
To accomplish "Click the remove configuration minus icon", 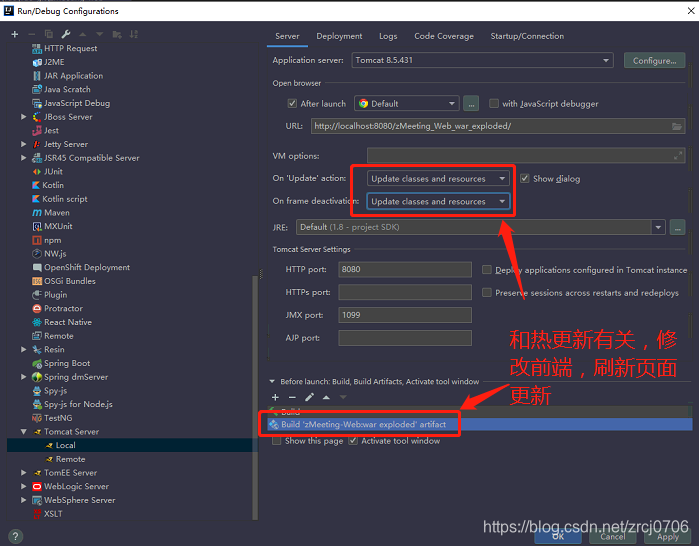I will pos(31,34).
